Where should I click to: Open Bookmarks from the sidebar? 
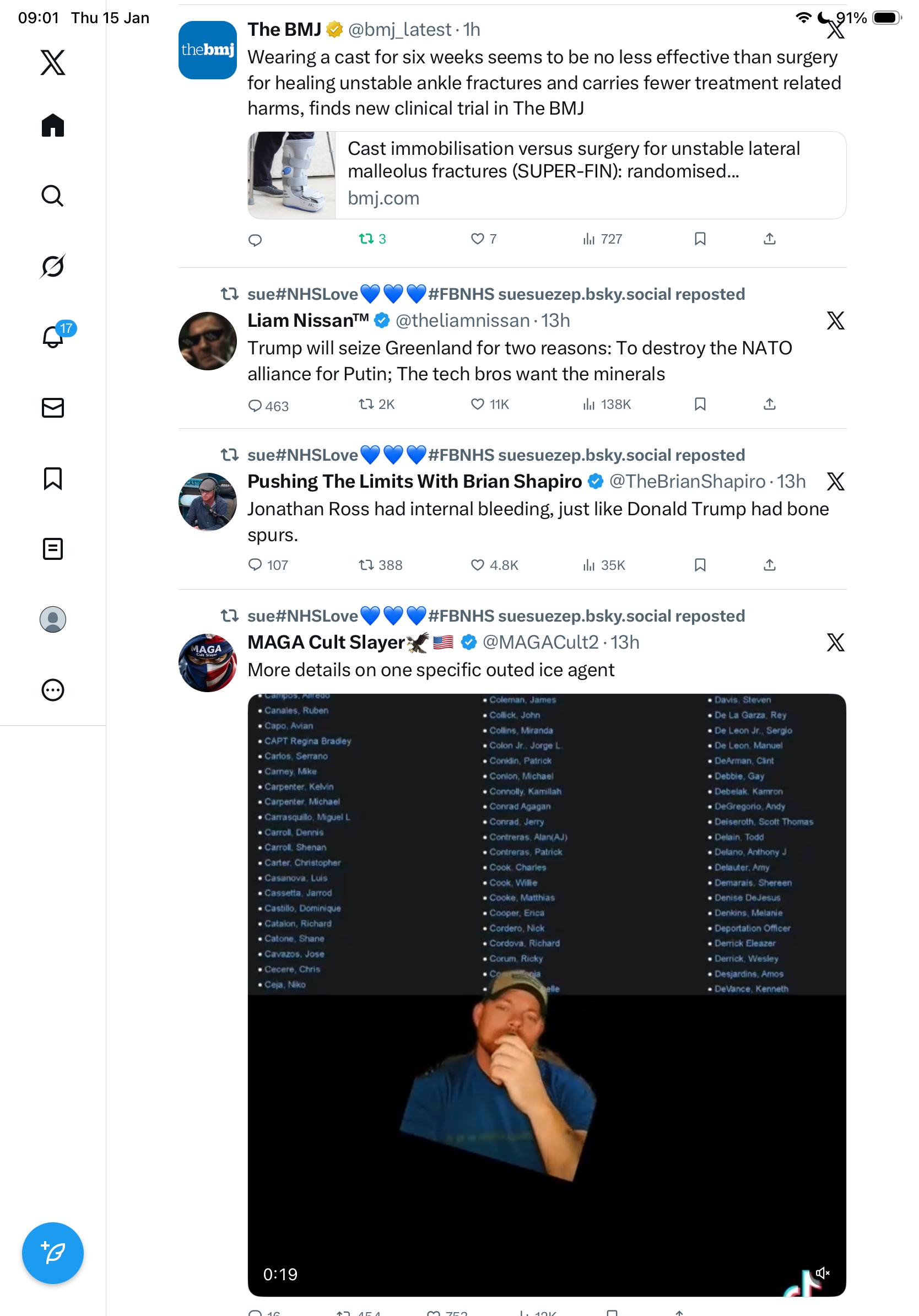click(x=53, y=478)
